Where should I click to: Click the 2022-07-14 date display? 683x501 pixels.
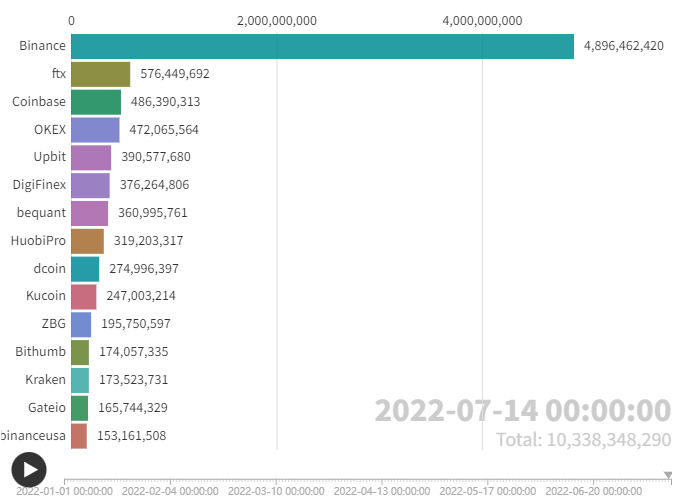523,410
